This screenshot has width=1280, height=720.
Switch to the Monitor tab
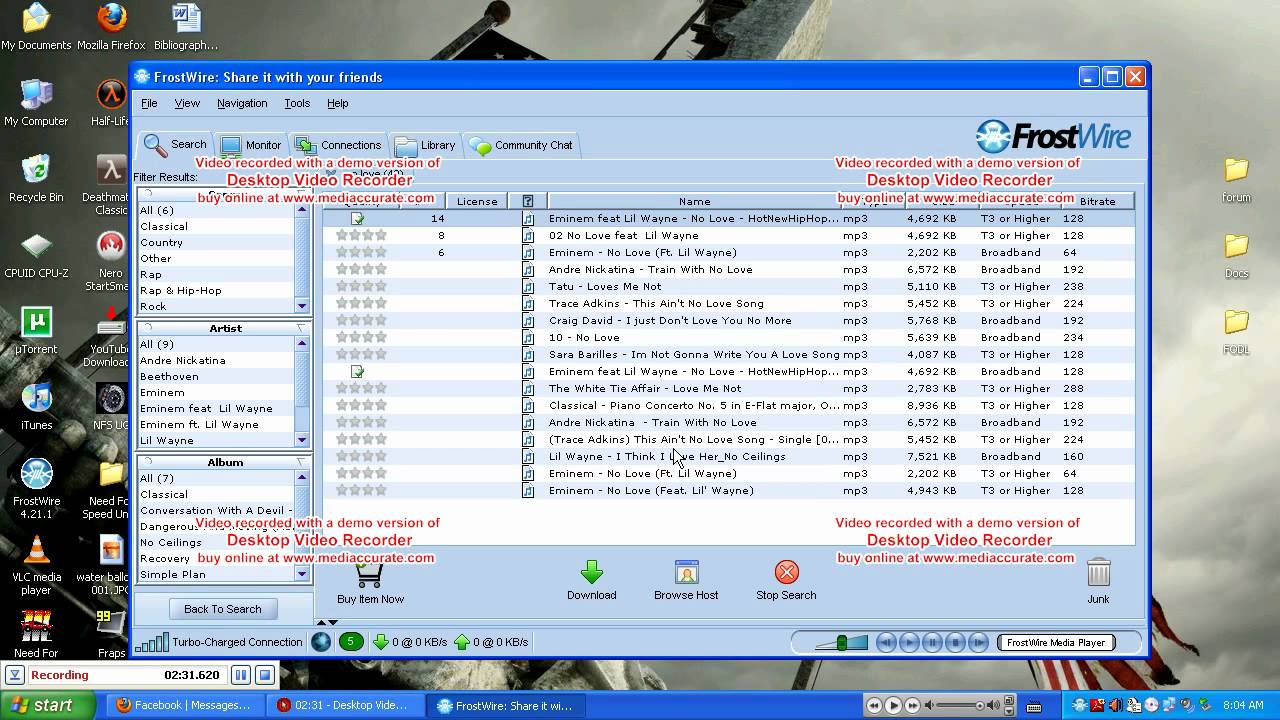pyautogui.click(x=251, y=145)
